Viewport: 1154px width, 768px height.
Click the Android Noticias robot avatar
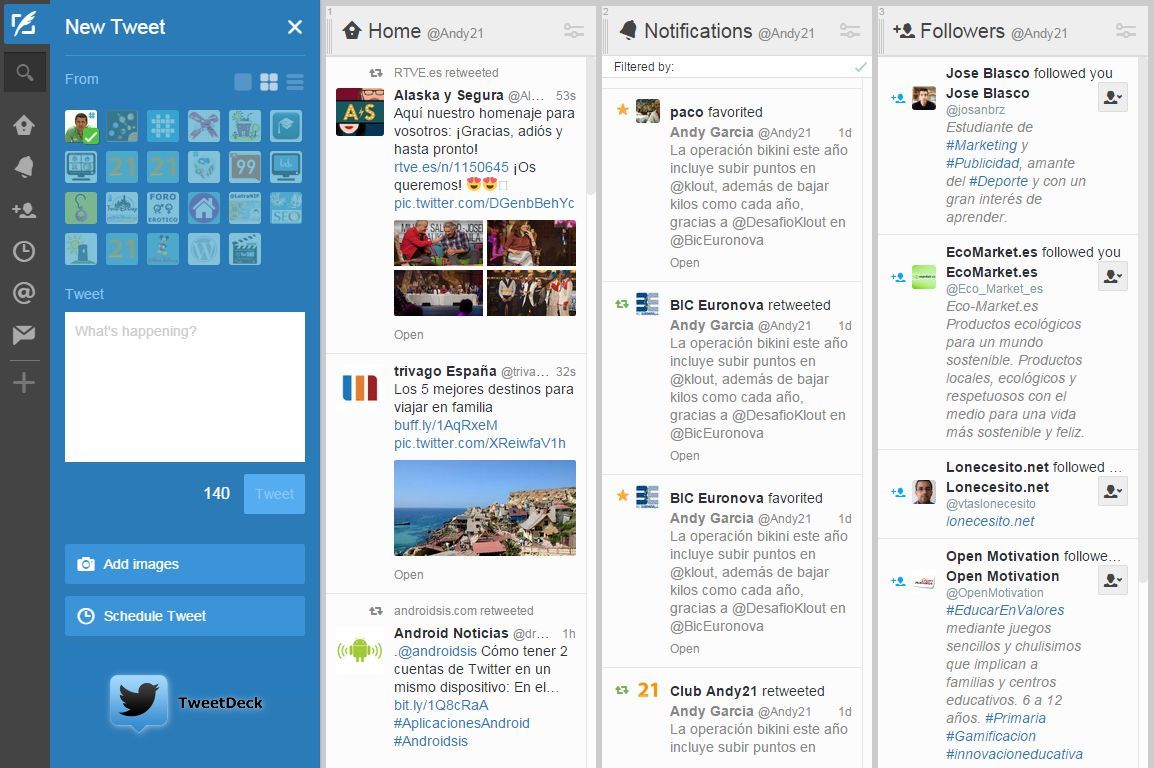click(360, 650)
